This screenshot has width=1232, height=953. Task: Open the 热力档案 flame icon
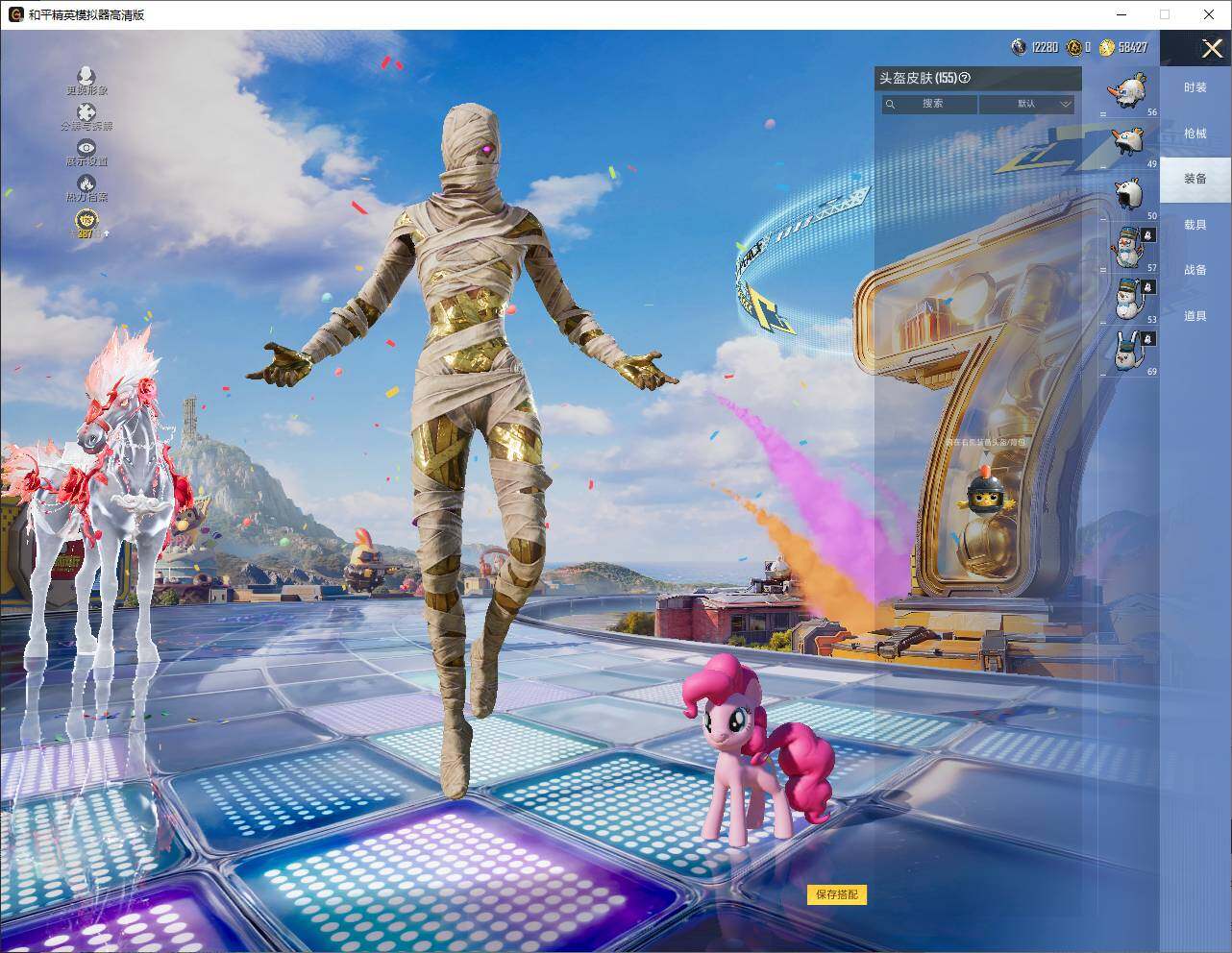tap(86, 183)
